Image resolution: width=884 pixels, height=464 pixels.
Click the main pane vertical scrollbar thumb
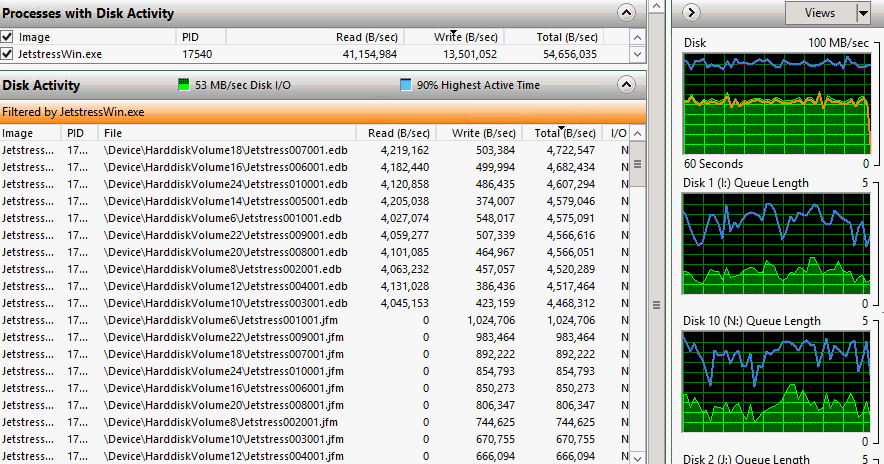coord(656,305)
